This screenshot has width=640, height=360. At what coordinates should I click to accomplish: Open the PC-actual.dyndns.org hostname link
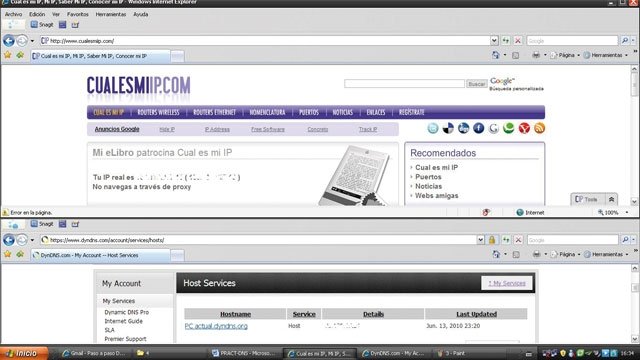coord(216,326)
